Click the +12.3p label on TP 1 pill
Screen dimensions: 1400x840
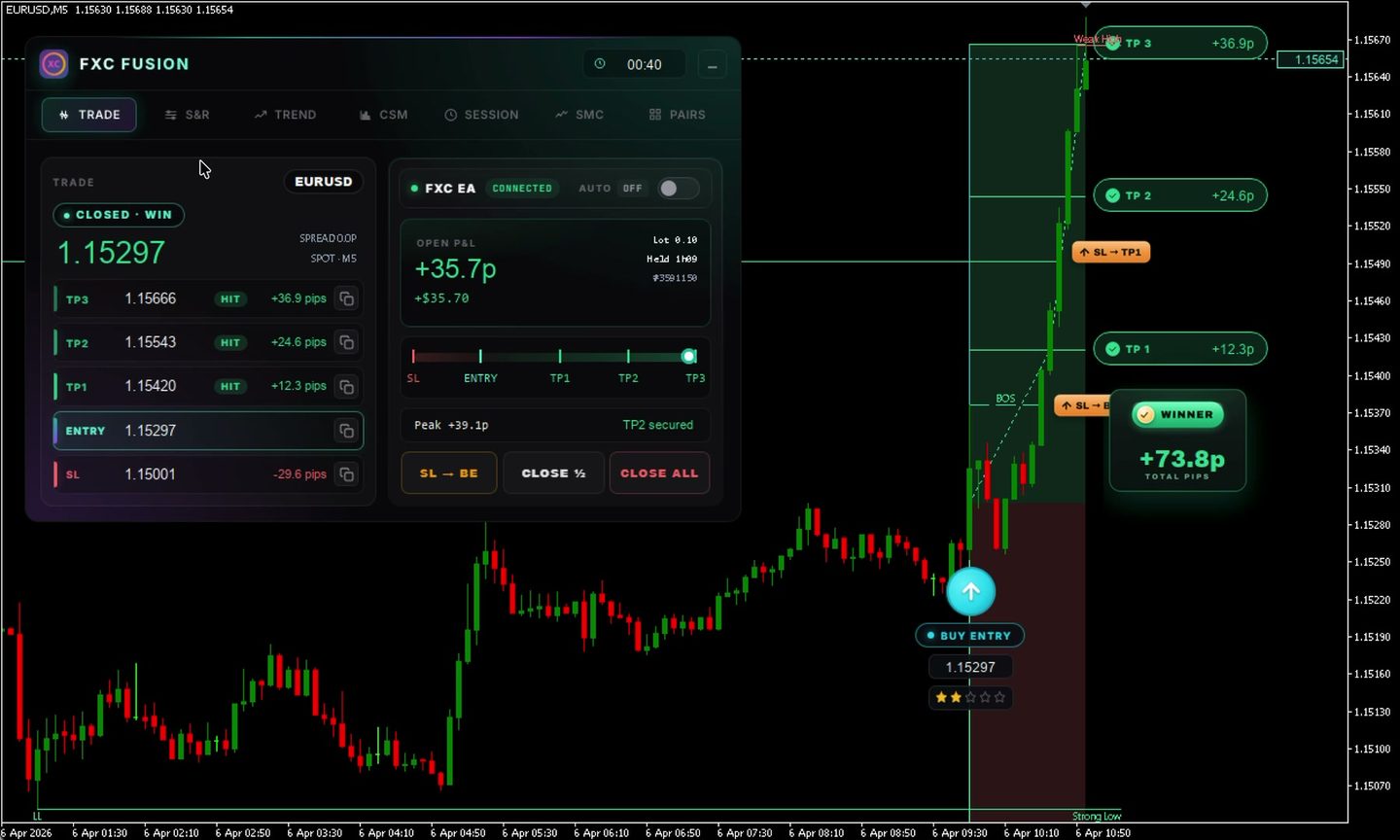point(1233,349)
